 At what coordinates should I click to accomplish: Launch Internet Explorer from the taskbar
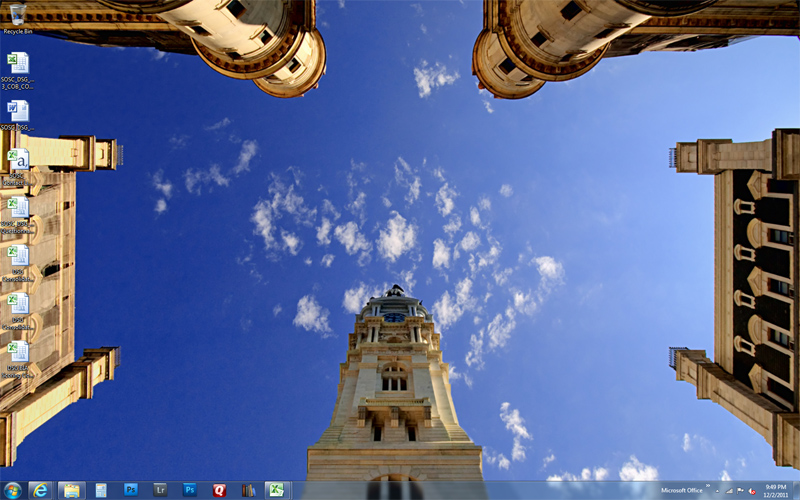click(41, 490)
